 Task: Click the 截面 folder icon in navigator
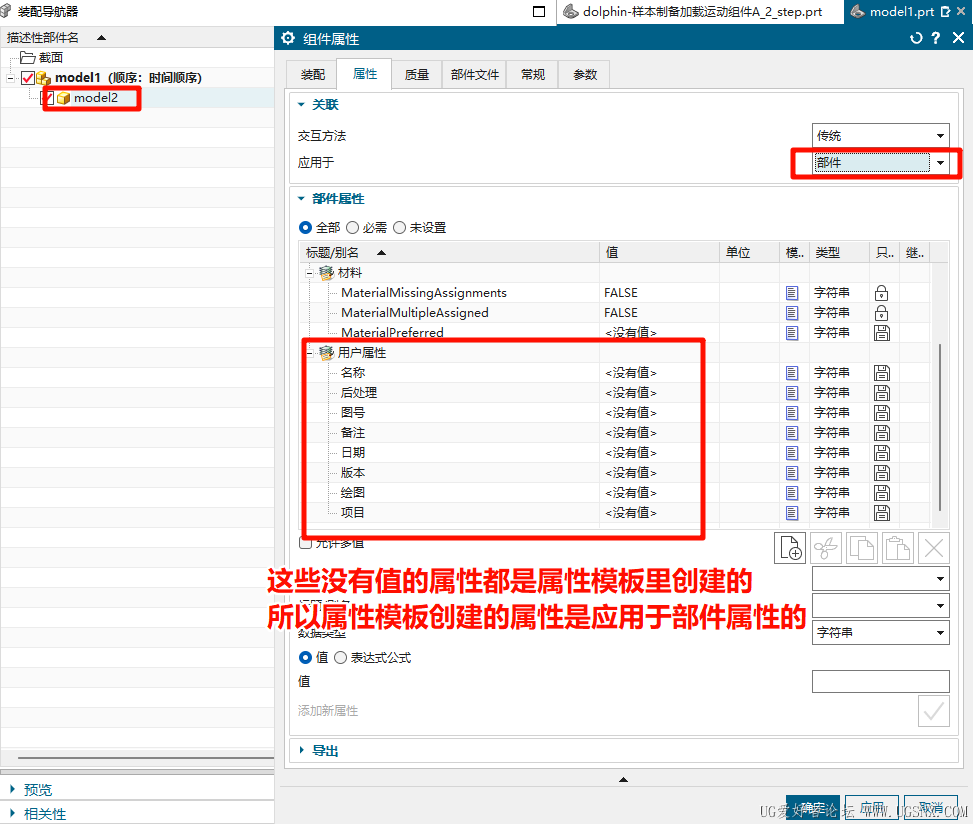click(x=27, y=58)
